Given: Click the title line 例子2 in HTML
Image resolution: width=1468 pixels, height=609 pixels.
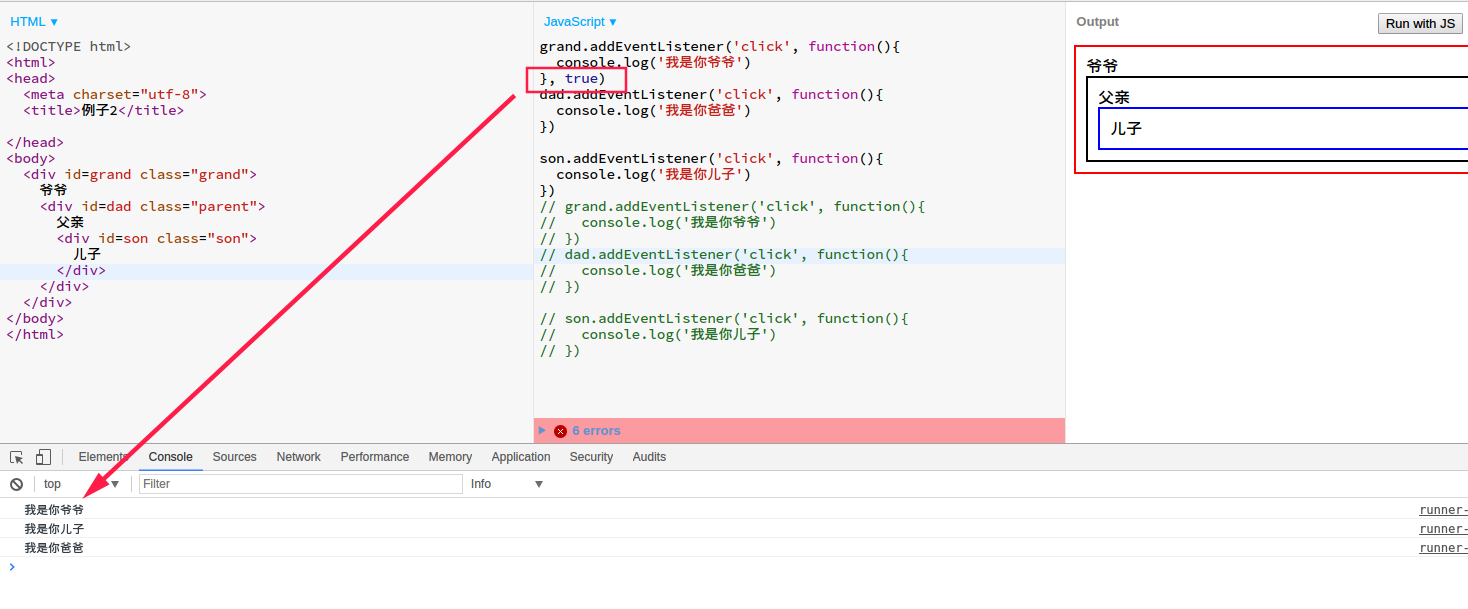Looking at the screenshot, I should pos(104,110).
